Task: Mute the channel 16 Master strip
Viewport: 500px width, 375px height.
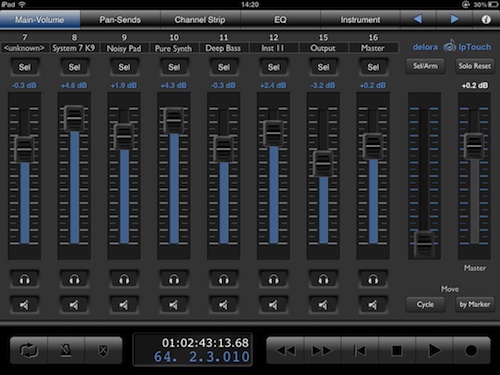Action: pos(373,304)
